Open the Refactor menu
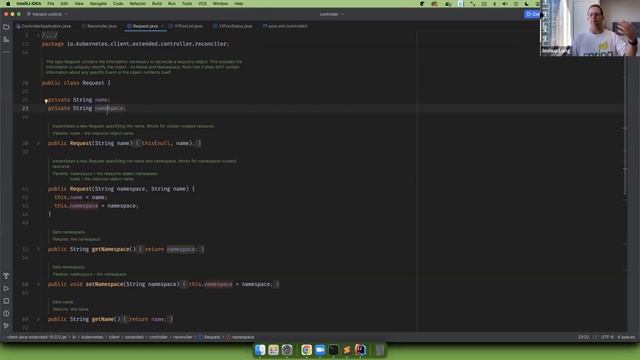This screenshot has height=360, width=640. [x=138, y=3]
